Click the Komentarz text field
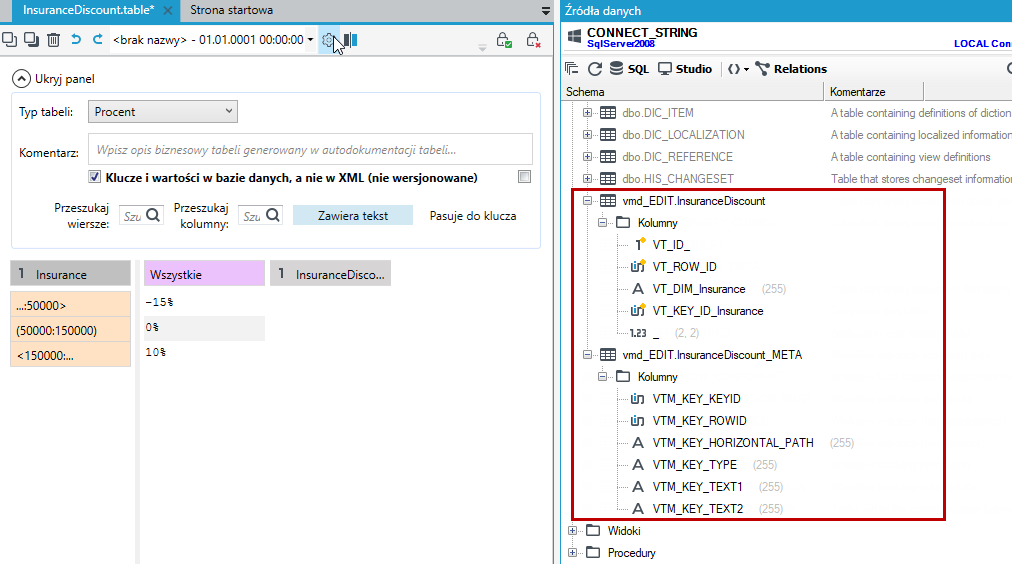 (x=310, y=150)
